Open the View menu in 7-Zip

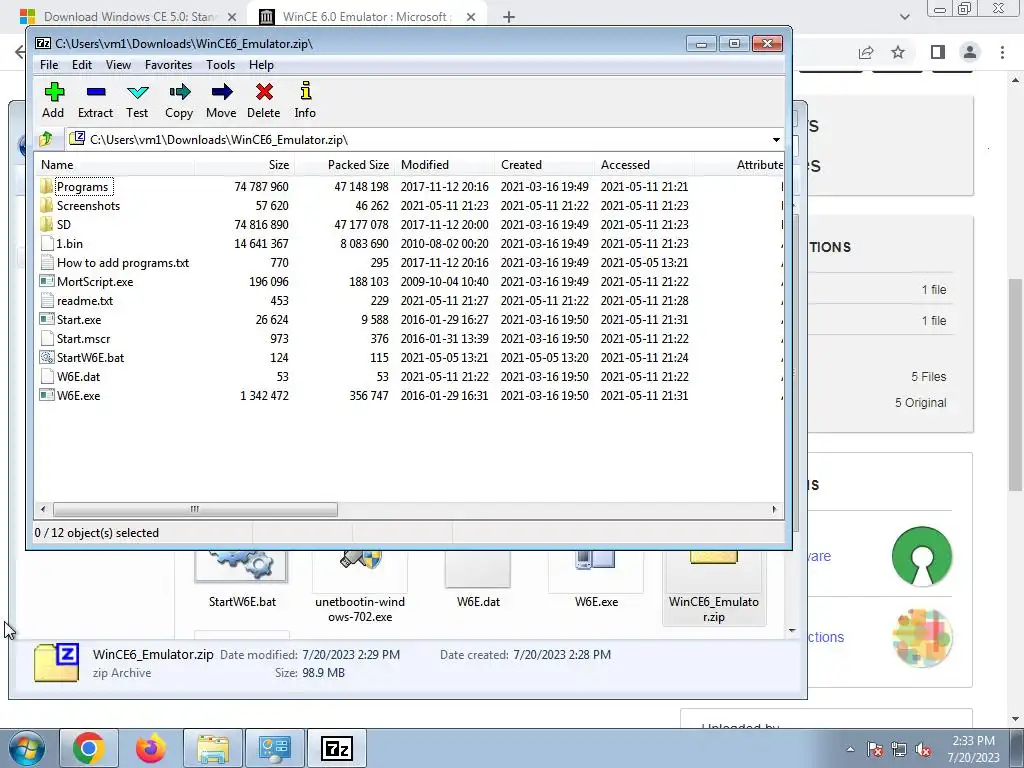click(x=118, y=65)
